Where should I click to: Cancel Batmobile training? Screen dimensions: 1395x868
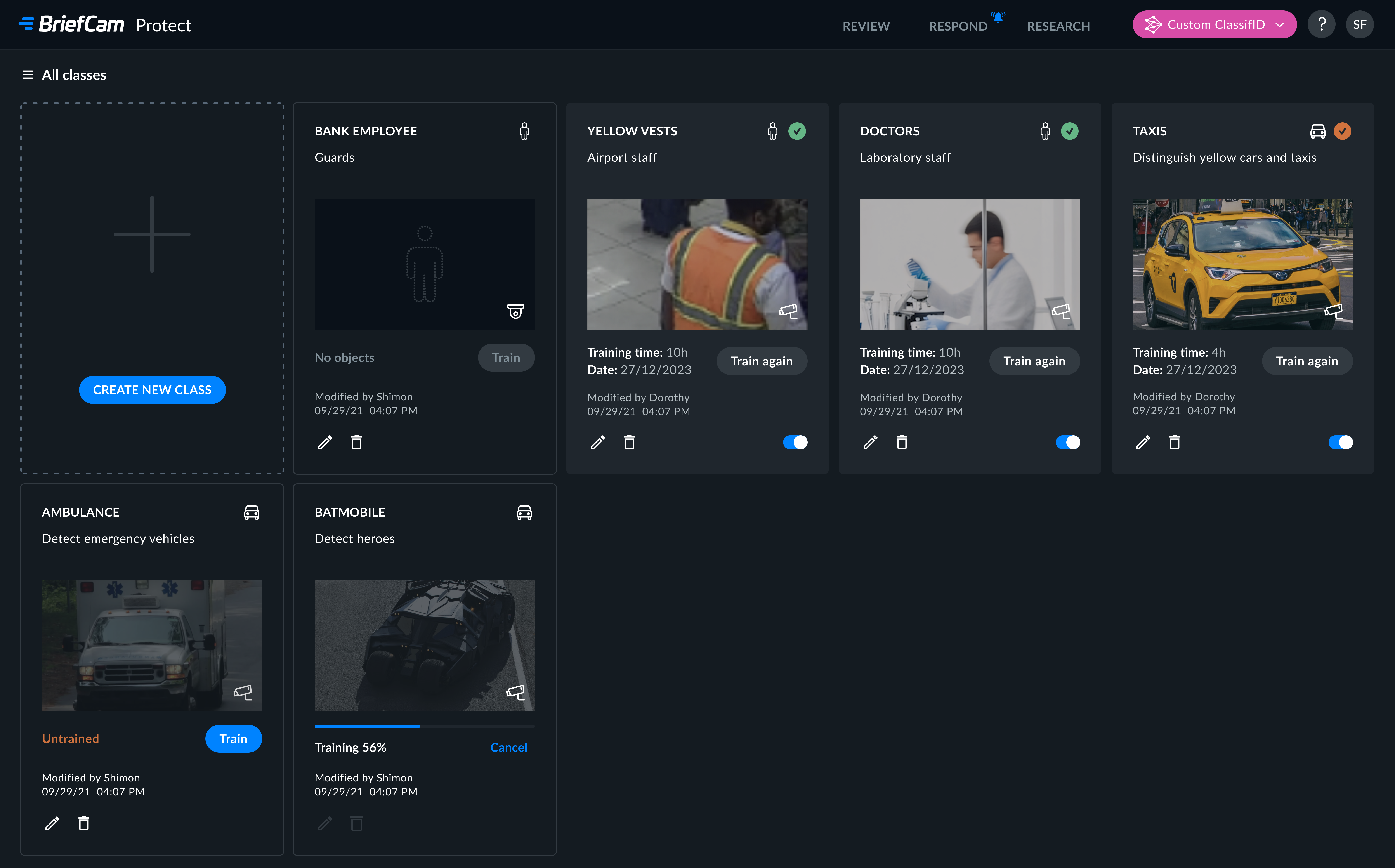coord(509,747)
